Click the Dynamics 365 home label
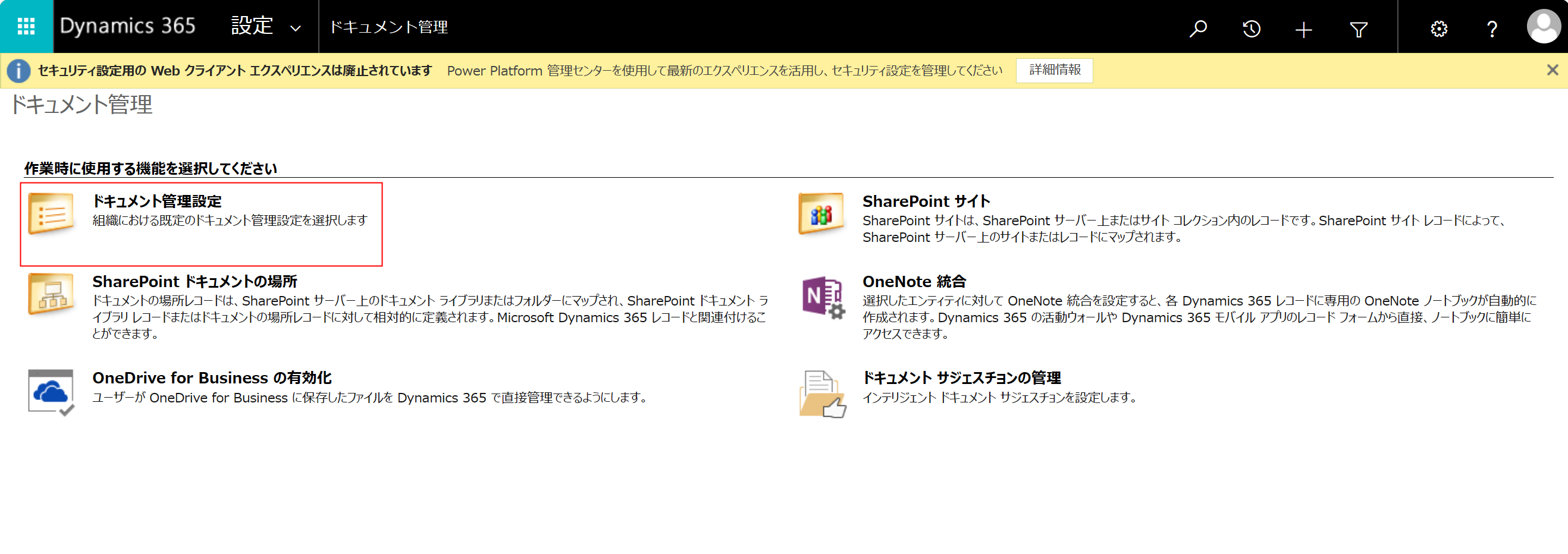Viewport: 1568px width, 554px height. coord(128,26)
